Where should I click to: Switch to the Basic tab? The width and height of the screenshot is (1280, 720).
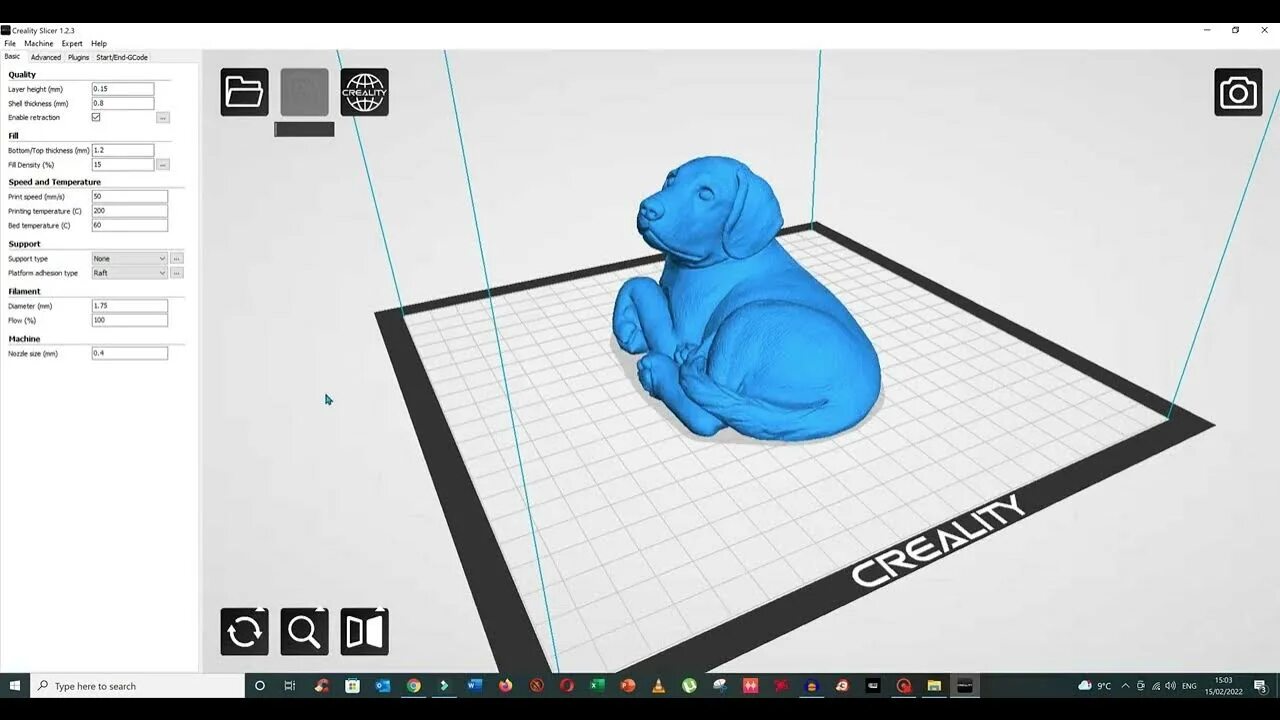[12, 57]
